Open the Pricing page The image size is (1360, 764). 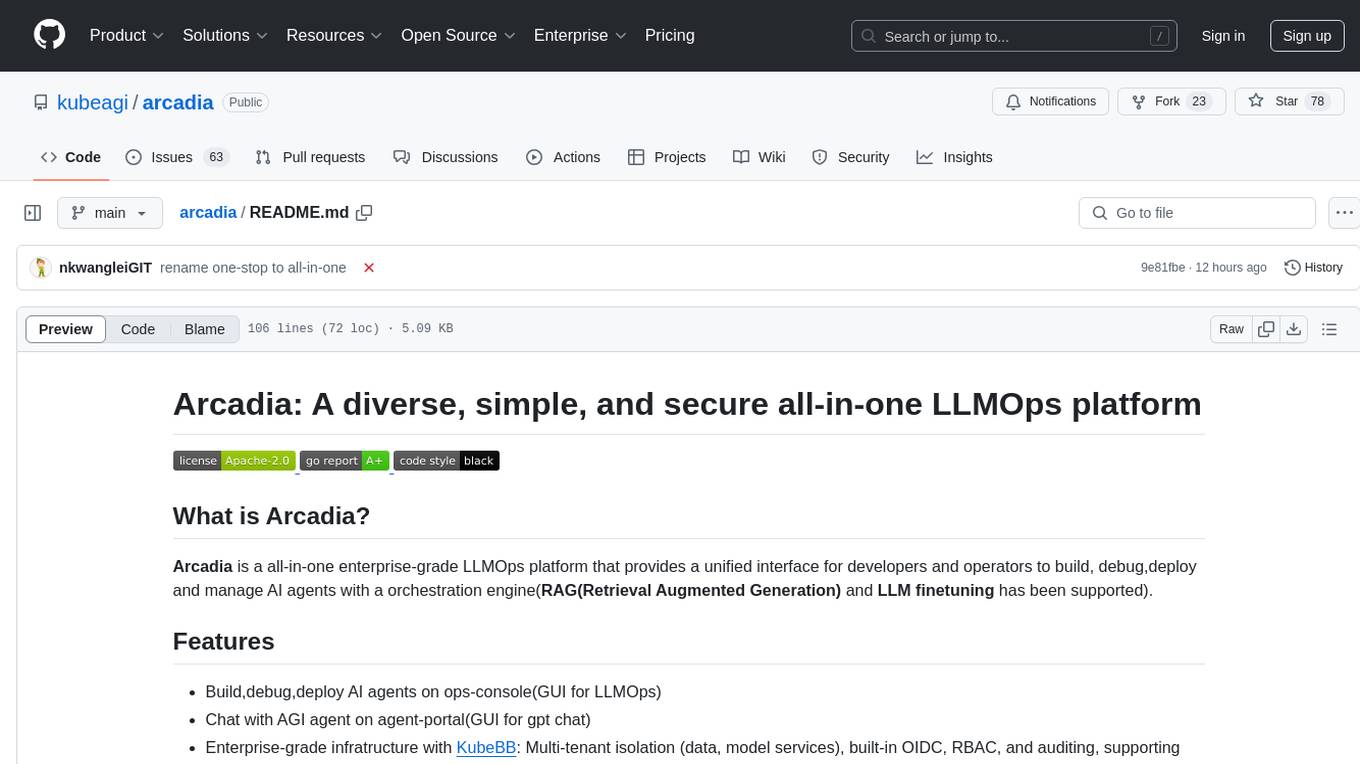click(670, 35)
